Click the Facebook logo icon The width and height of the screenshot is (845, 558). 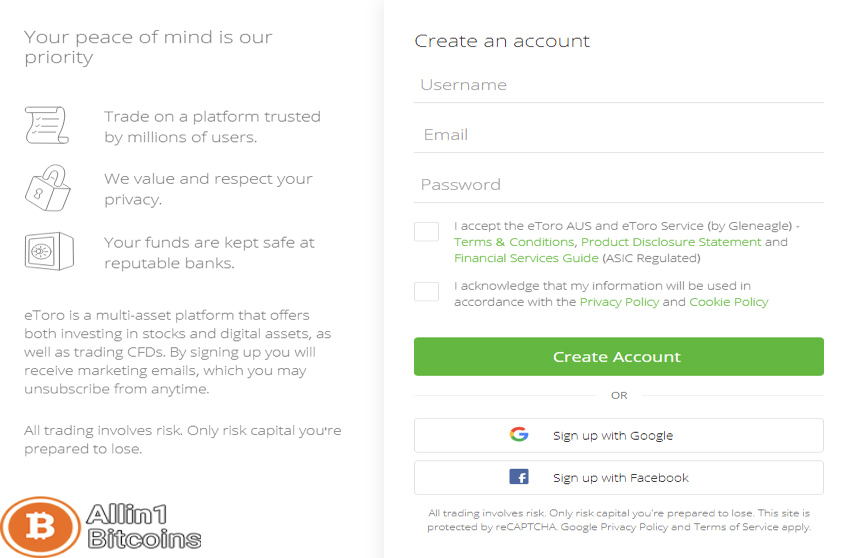click(519, 477)
